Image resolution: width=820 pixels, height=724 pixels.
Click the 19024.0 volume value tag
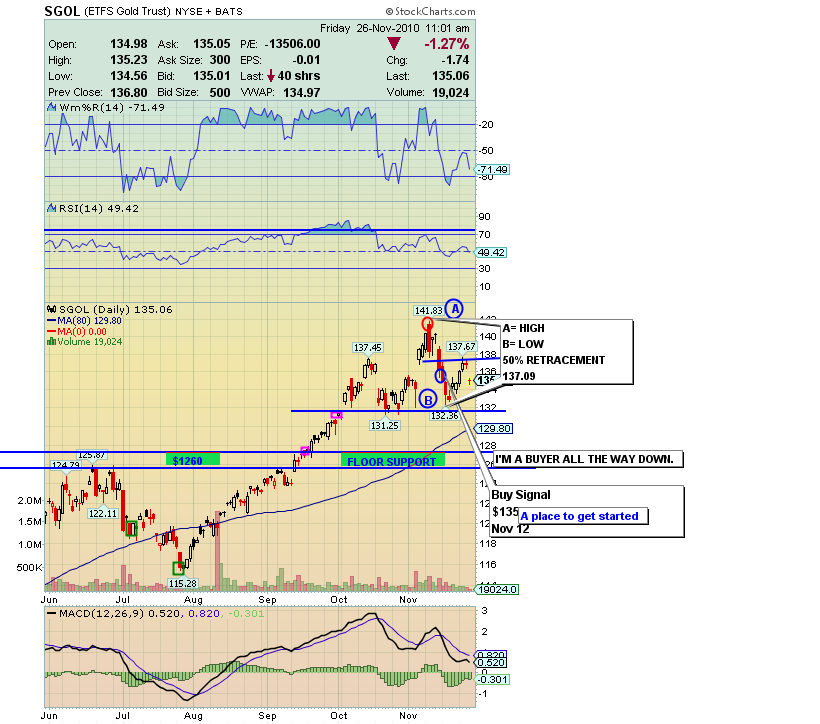[x=497, y=590]
